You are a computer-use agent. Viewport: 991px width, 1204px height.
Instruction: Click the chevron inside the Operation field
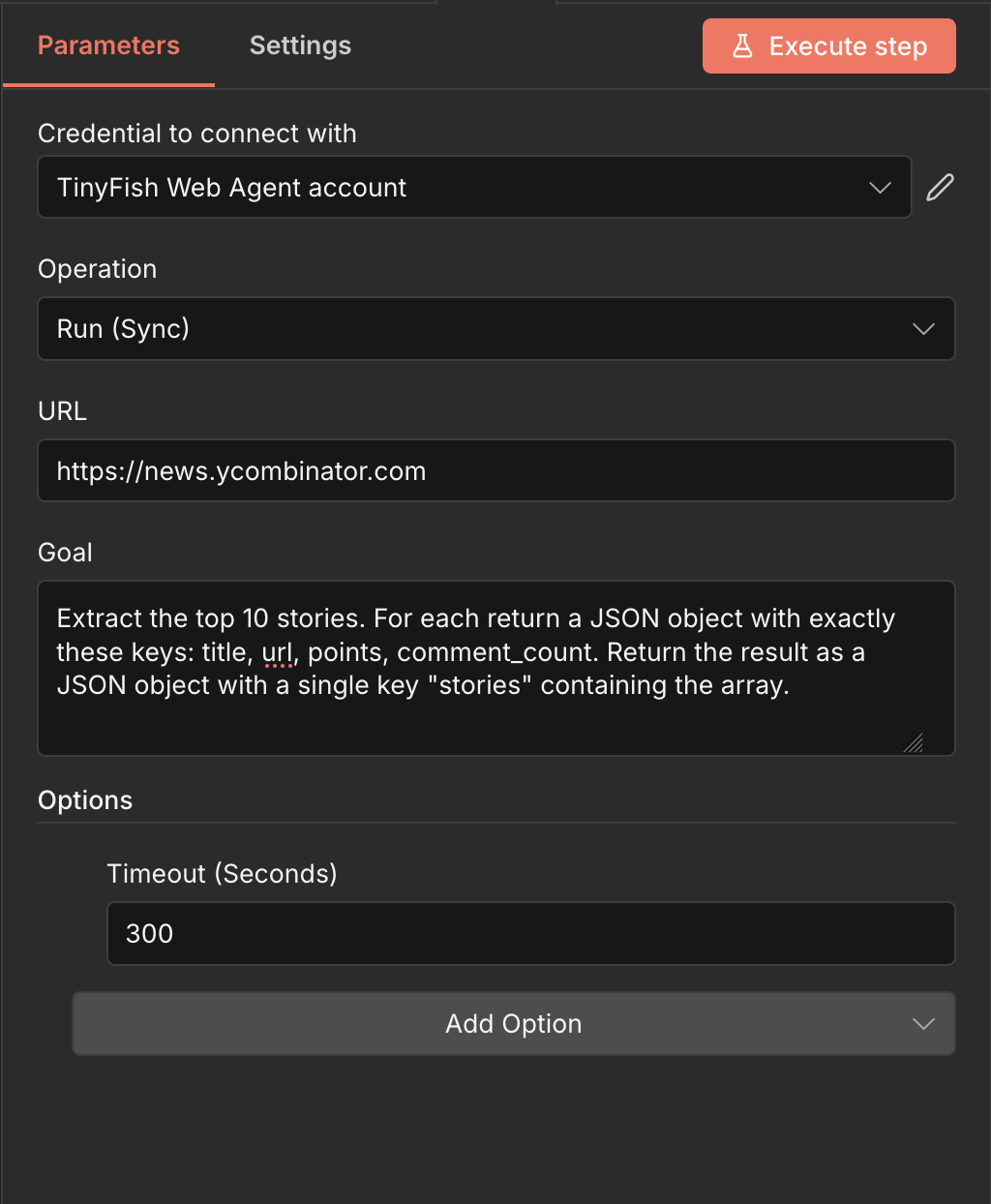point(924,328)
